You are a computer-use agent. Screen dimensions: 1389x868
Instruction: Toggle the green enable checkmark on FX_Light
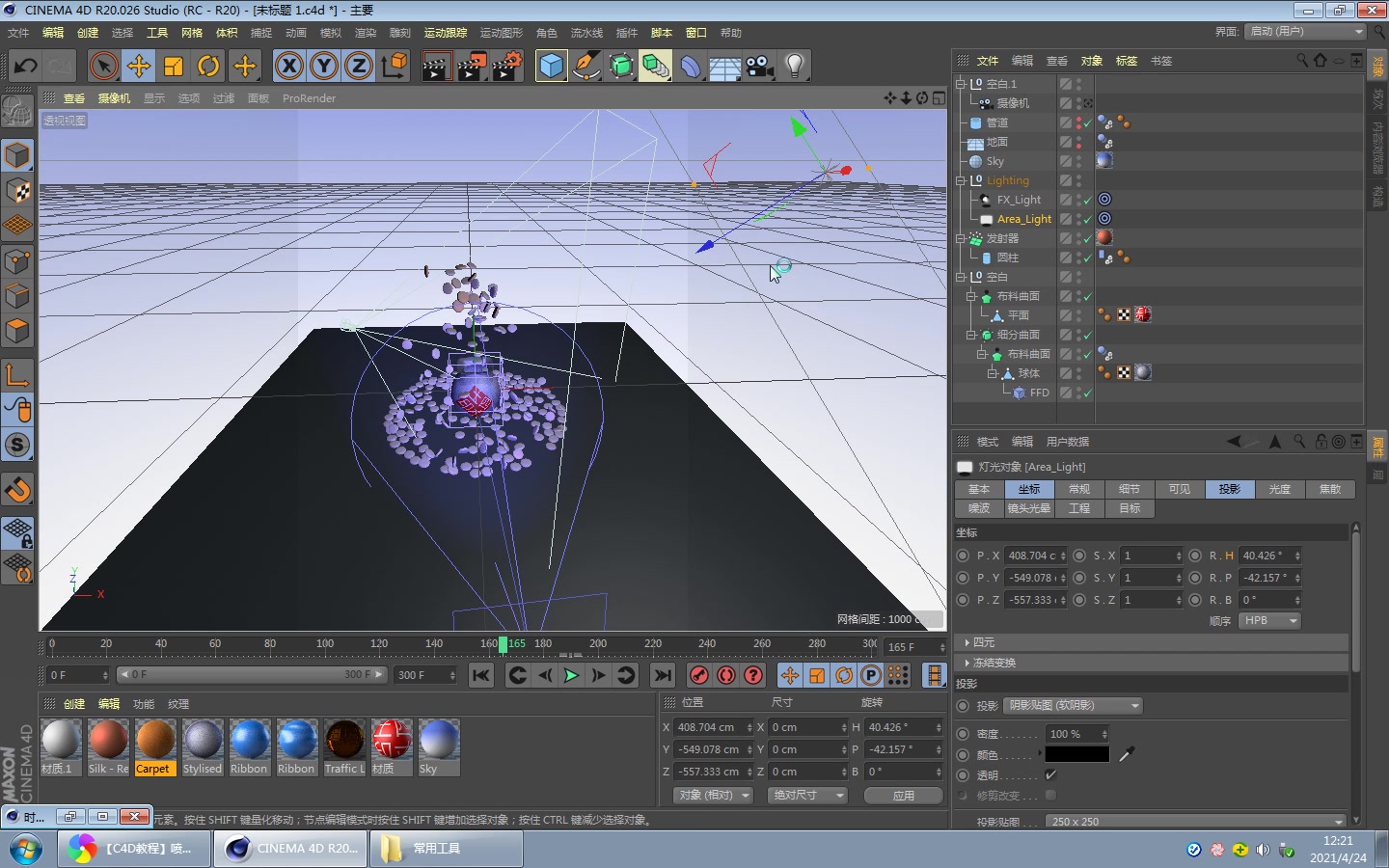pos(1089,200)
